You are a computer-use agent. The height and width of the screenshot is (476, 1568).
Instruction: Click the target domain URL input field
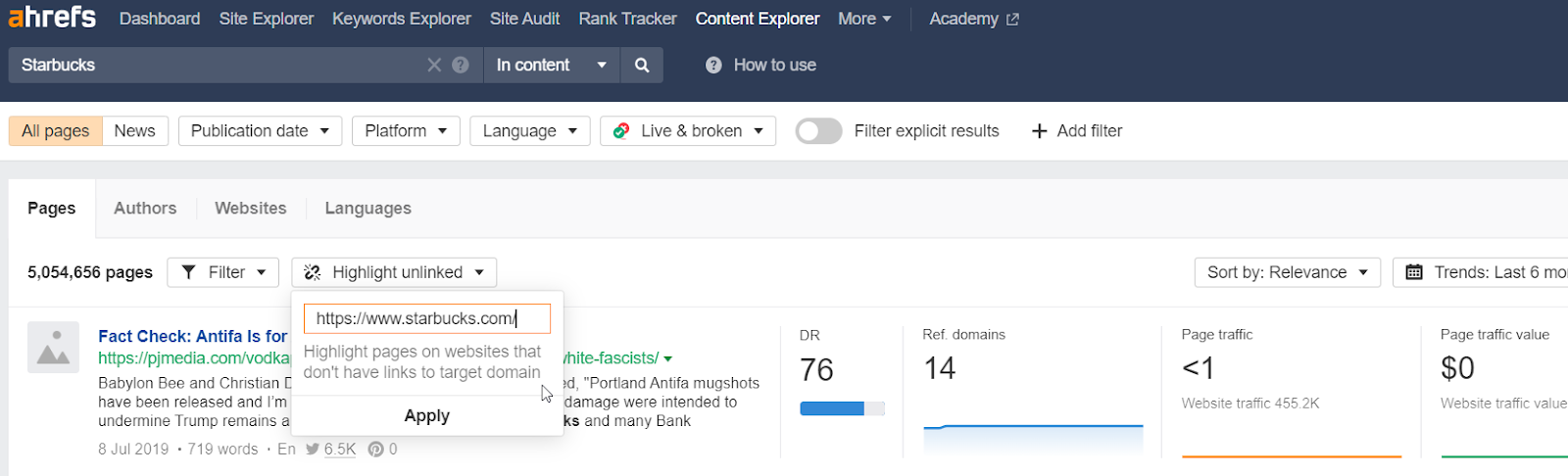427,318
